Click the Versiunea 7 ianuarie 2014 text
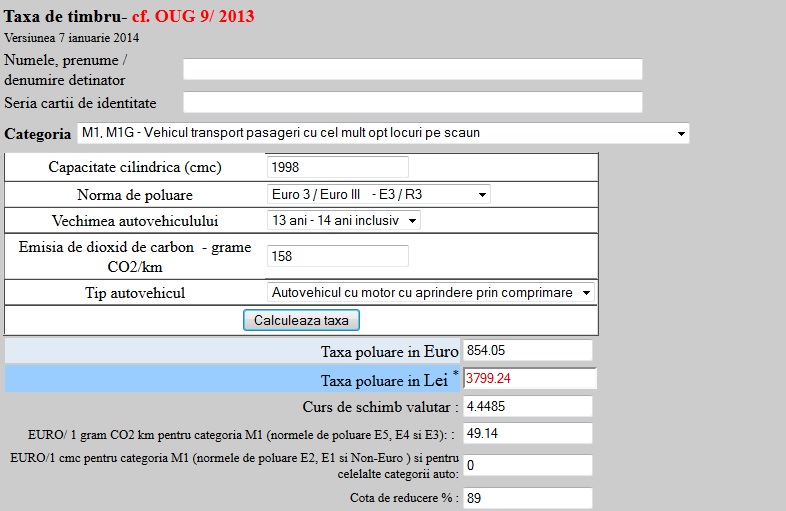786x511 pixels. tap(72, 37)
